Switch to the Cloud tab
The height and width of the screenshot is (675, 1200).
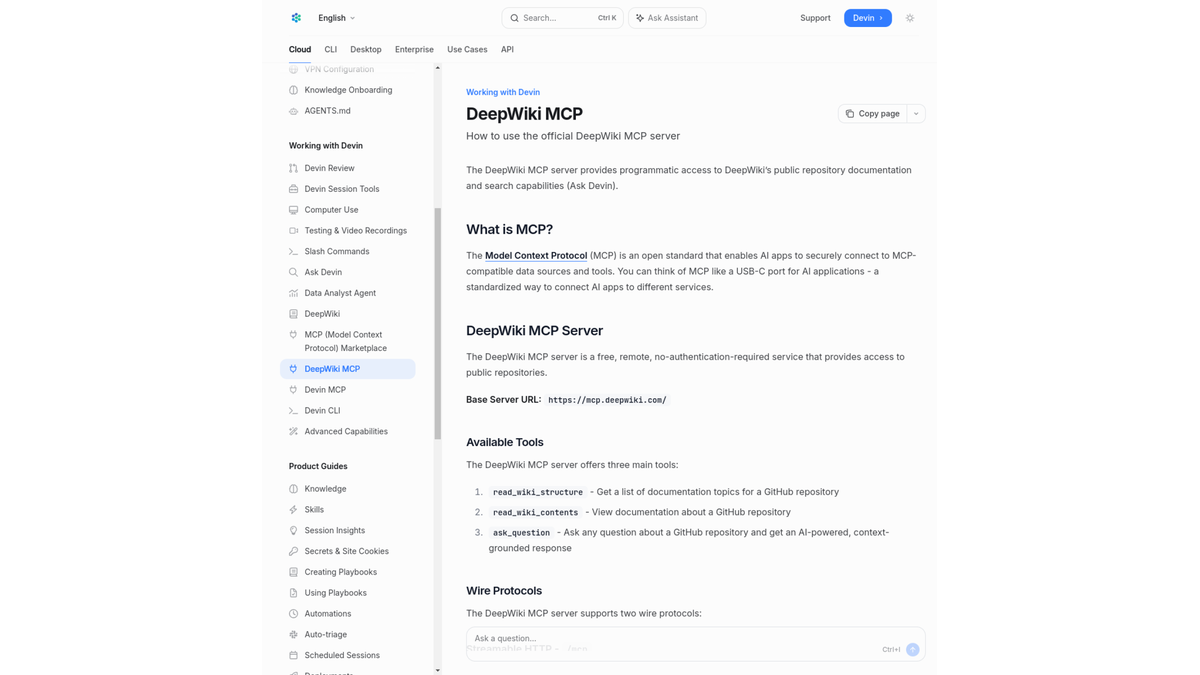(x=300, y=49)
